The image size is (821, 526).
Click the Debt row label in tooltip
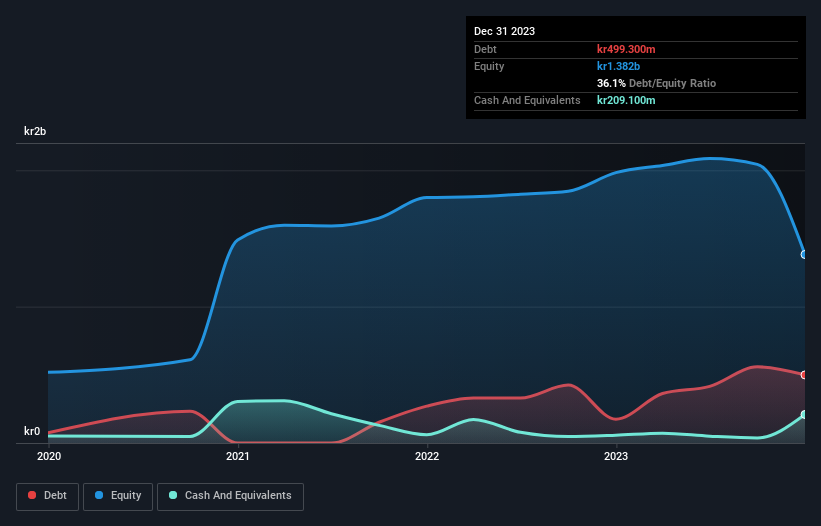[485, 49]
